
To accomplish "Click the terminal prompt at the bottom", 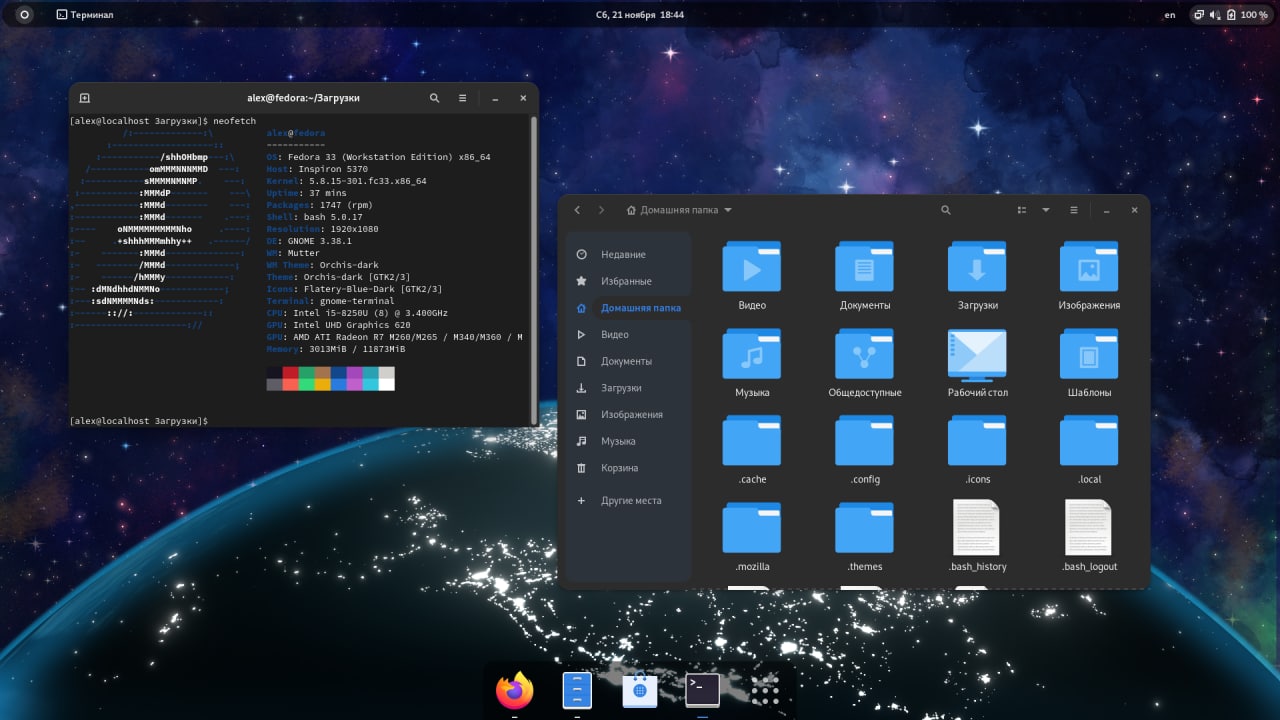I will pos(139,421).
